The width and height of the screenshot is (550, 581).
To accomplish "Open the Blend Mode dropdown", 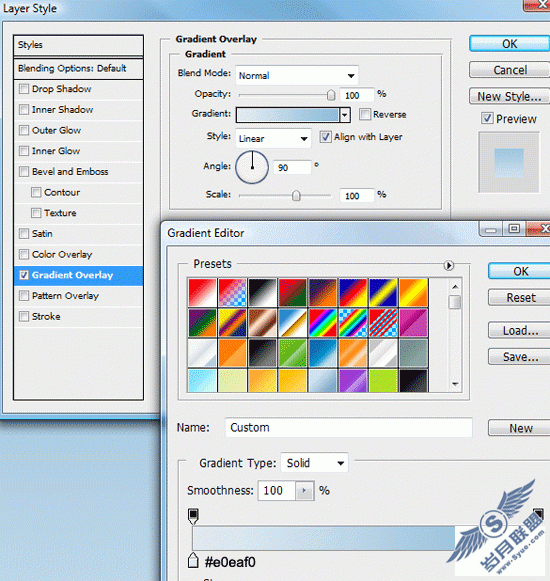I will click(x=297, y=76).
